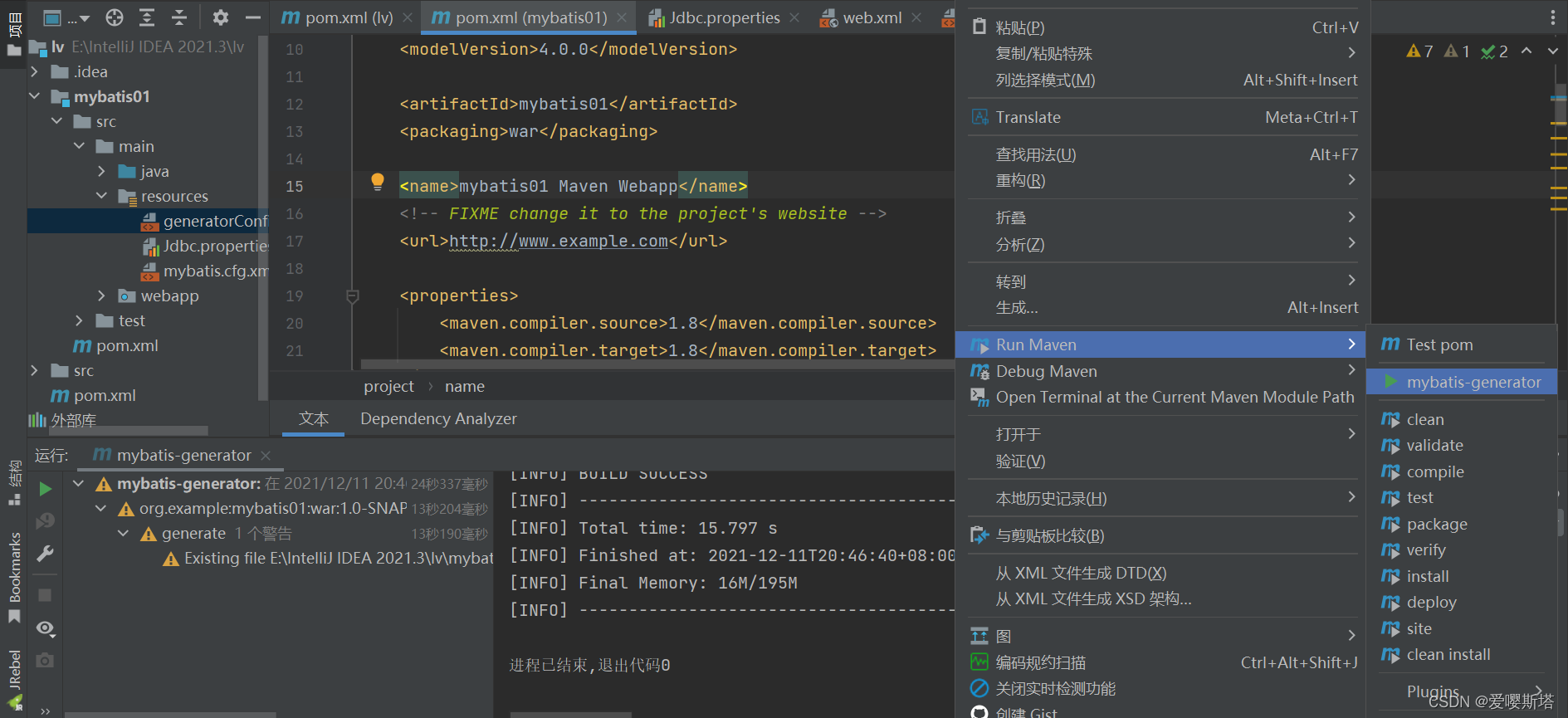This screenshot has height=718, width=1568.
Task: Click the camera icon in run toolbar
Action: pyautogui.click(x=45, y=660)
